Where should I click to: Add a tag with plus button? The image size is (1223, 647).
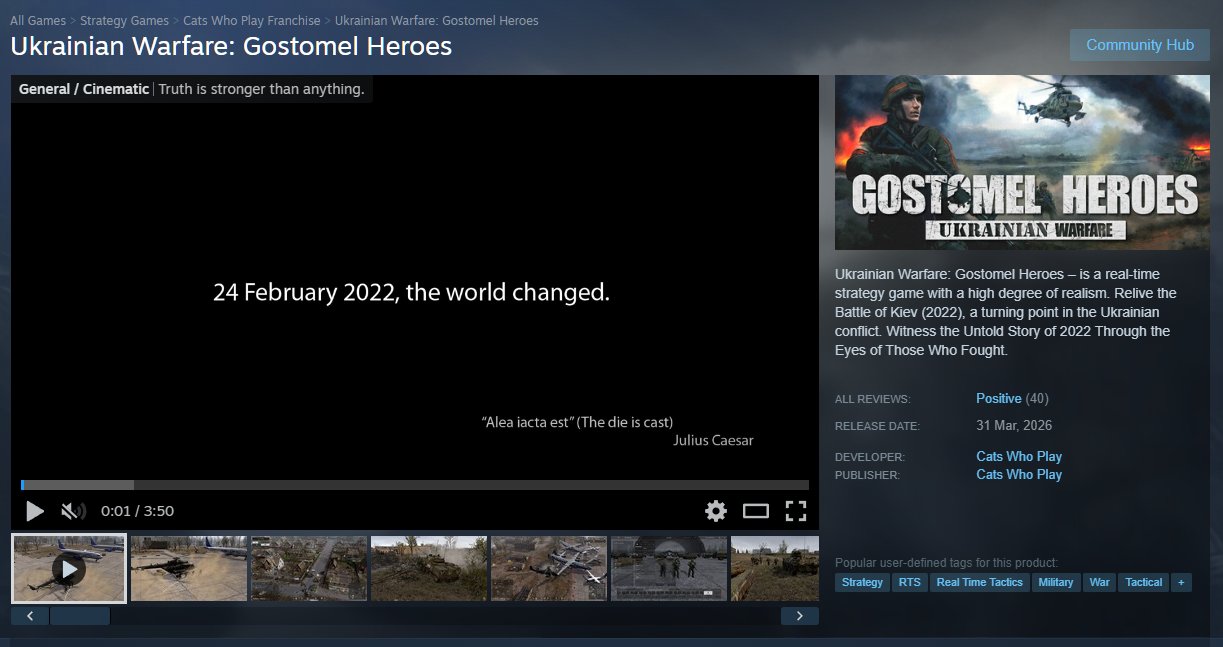coord(1181,582)
